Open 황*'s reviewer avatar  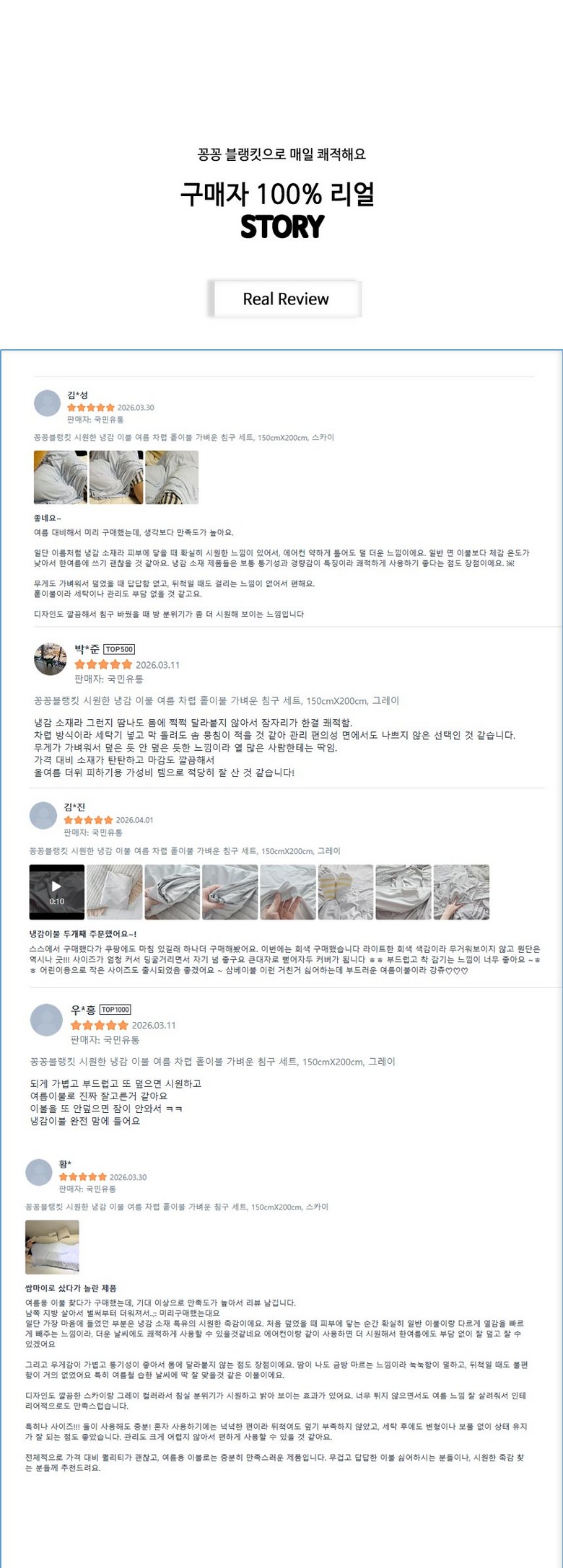coord(39,1172)
